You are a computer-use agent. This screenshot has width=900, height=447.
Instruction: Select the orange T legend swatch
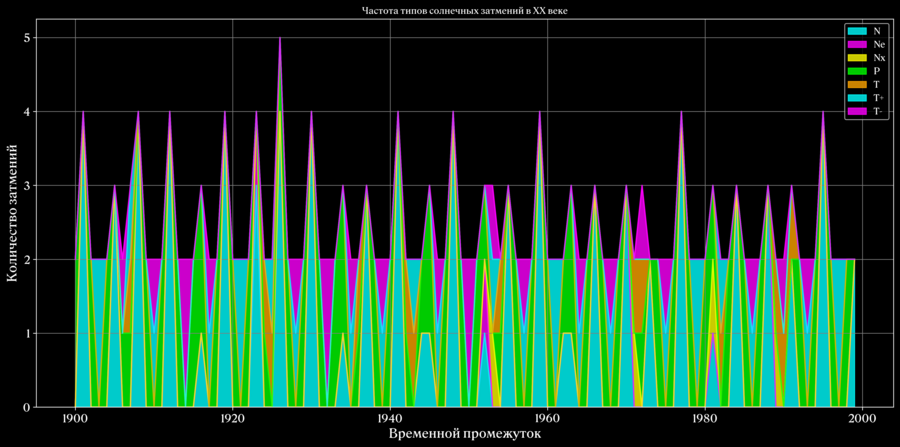(856, 85)
